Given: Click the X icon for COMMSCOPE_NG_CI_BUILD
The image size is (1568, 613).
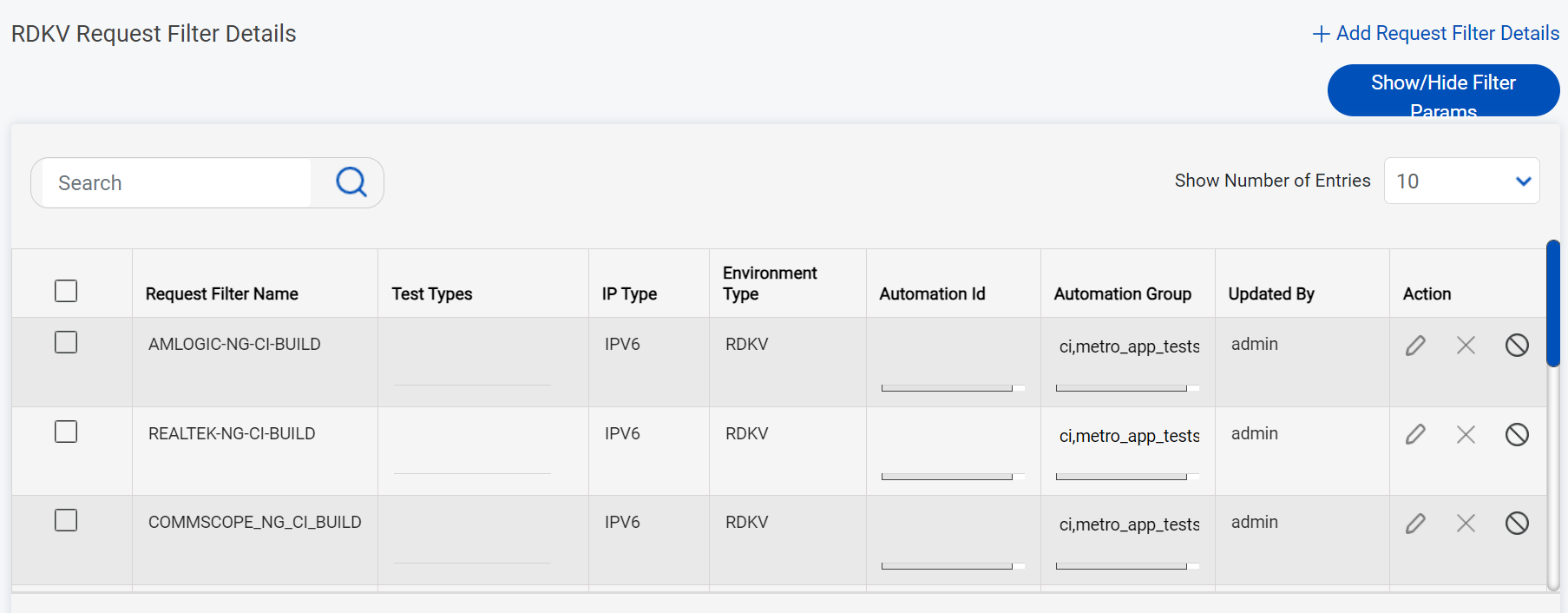Looking at the screenshot, I should point(1466,523).
